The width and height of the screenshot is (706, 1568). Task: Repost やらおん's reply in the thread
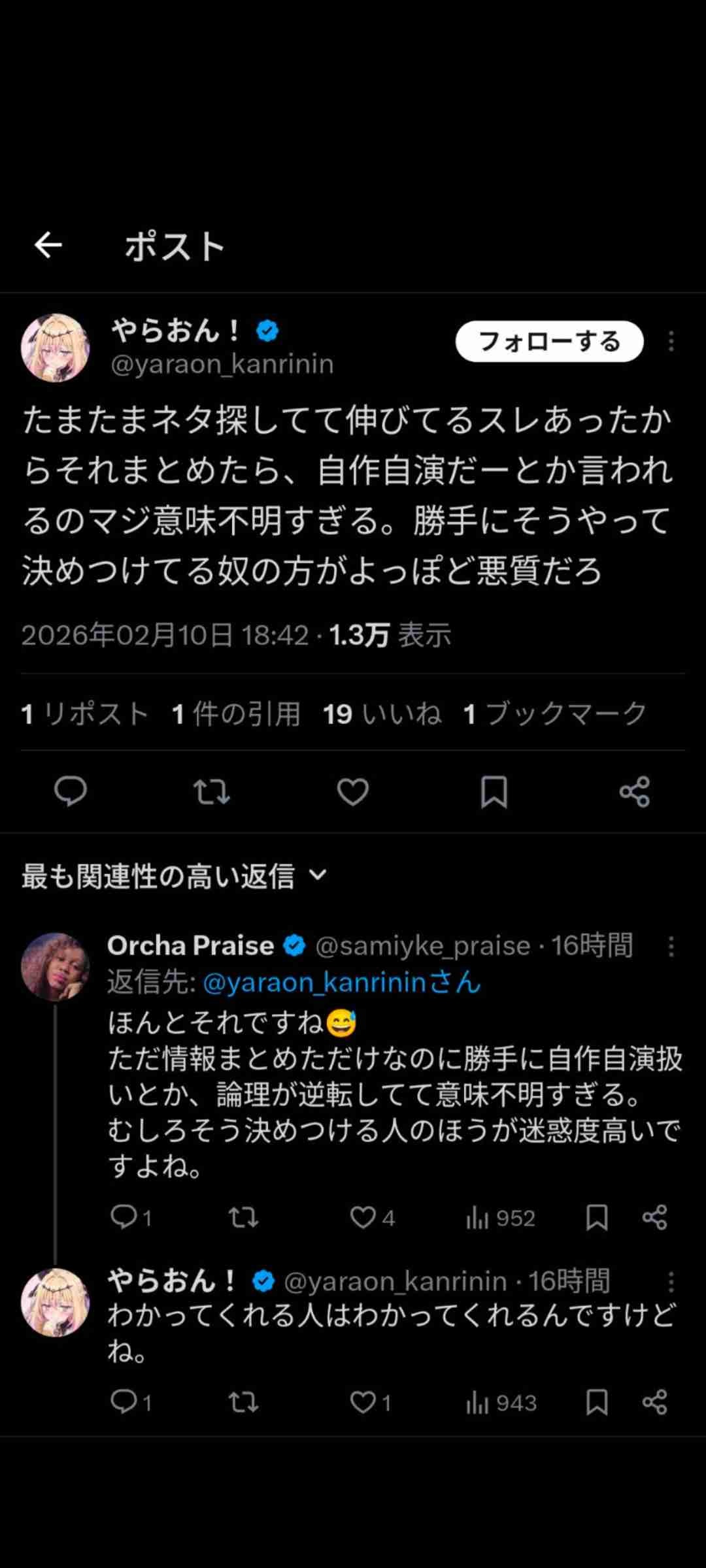[243, 1402]
